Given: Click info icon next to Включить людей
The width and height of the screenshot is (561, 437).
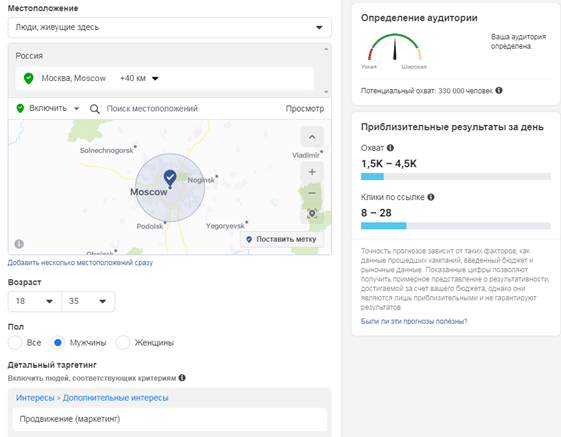Looking at the screenshot, I should (182, 378).
